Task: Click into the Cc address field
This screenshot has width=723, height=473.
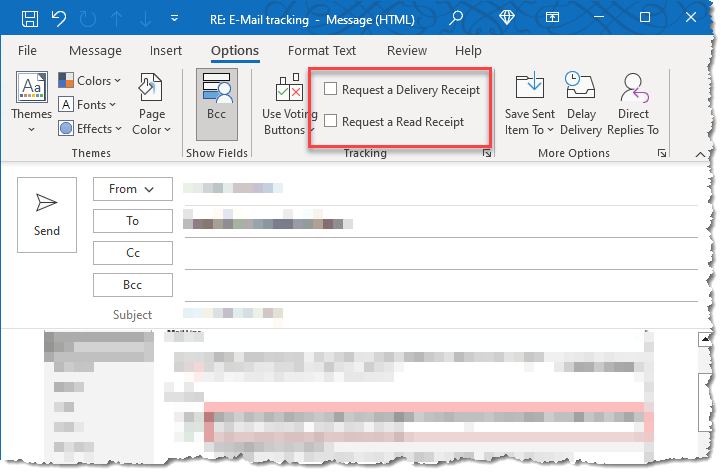Action: [x=441, y=254]
